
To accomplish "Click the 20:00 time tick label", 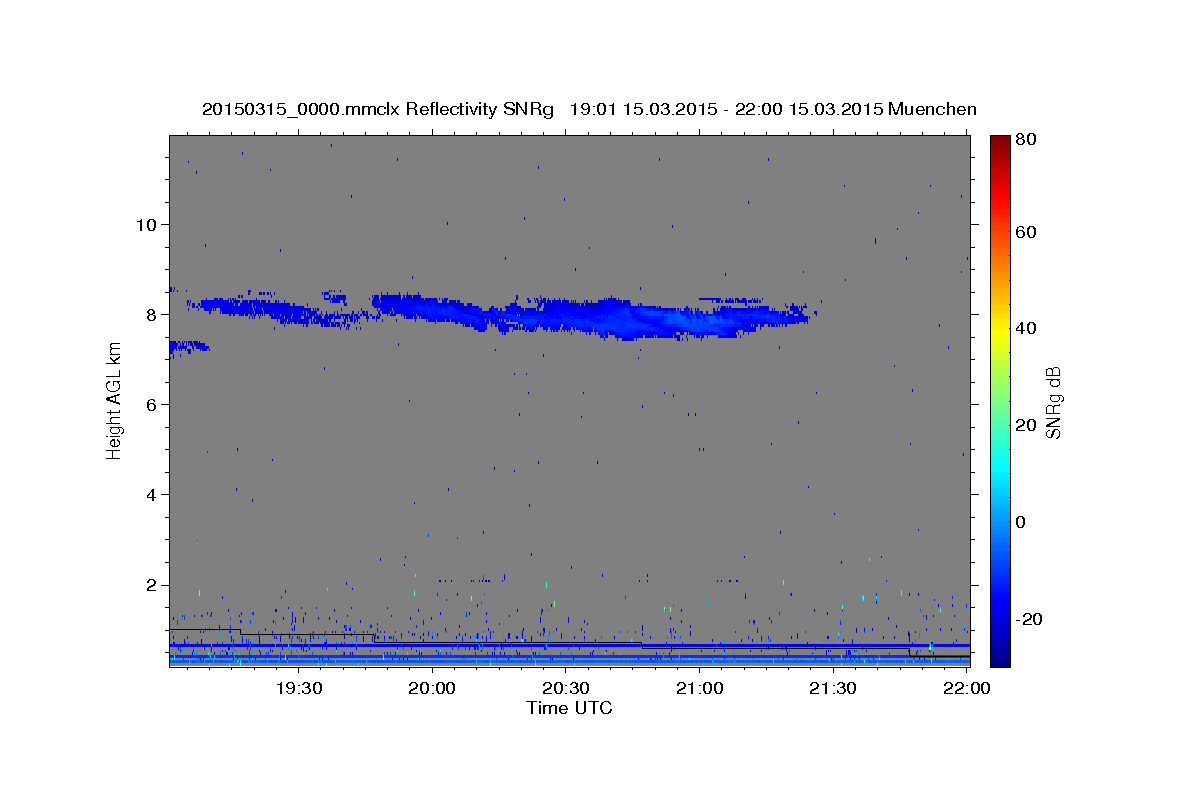I will pos(432,688).
